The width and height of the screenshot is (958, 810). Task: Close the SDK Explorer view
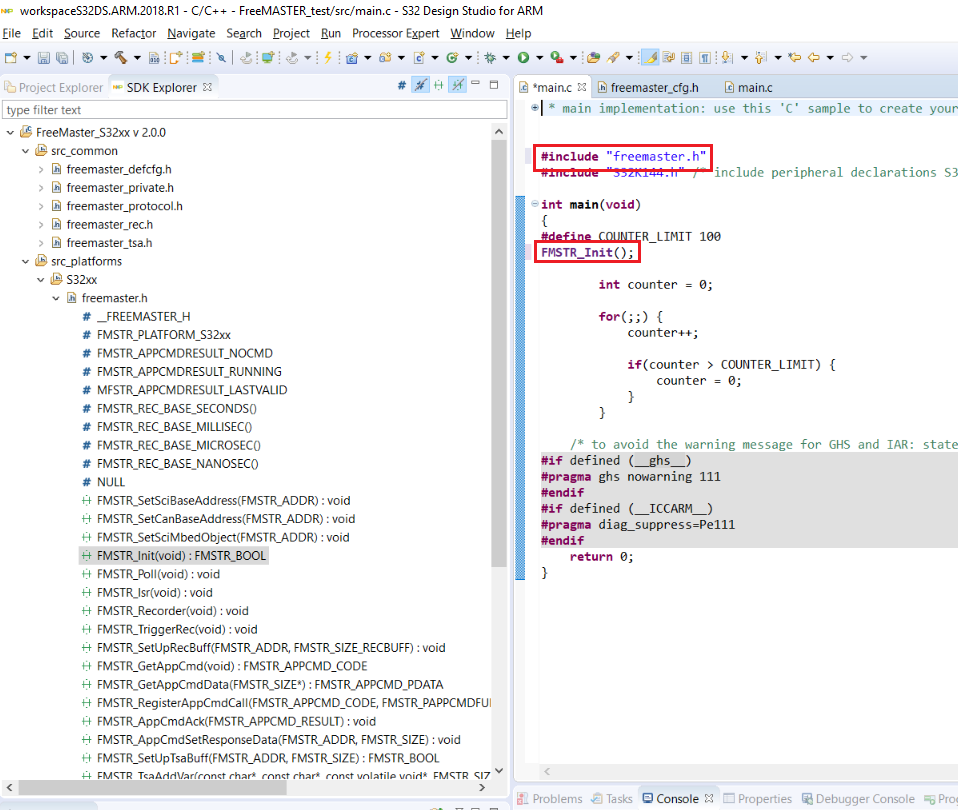point(207,87)
